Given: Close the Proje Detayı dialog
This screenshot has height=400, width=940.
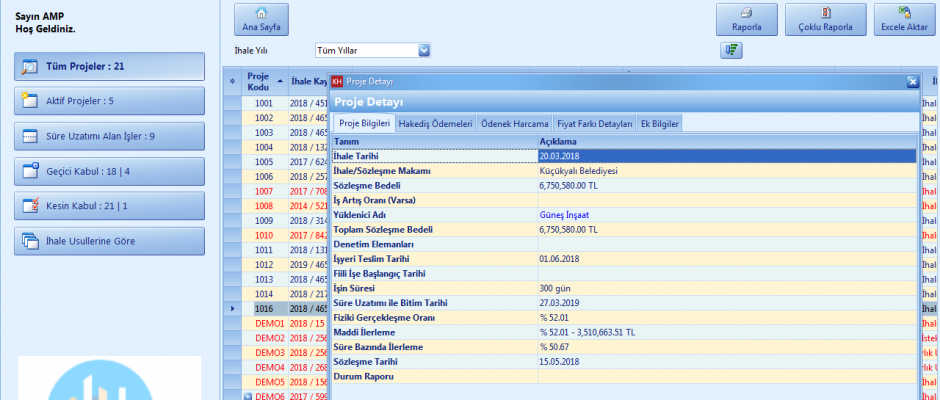Looking at the screenshot, I should click(x=912, y=82).
